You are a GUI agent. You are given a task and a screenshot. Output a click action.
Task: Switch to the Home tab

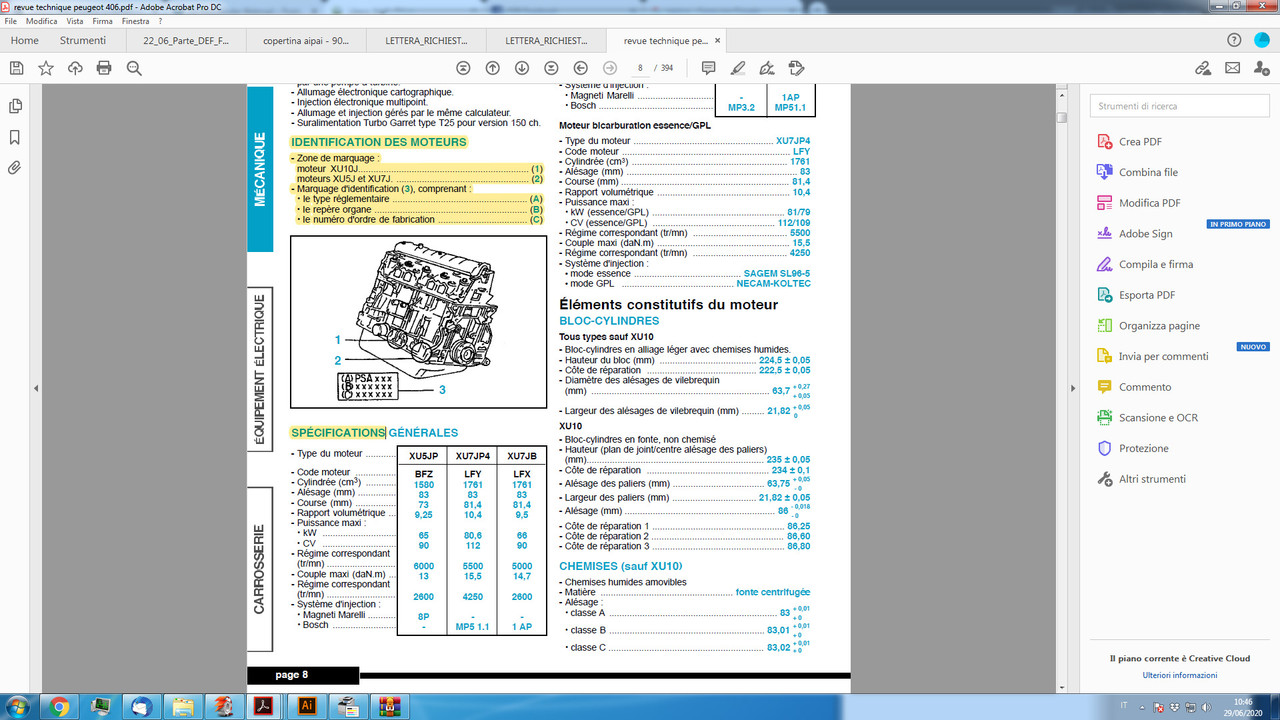click(24, 41)
